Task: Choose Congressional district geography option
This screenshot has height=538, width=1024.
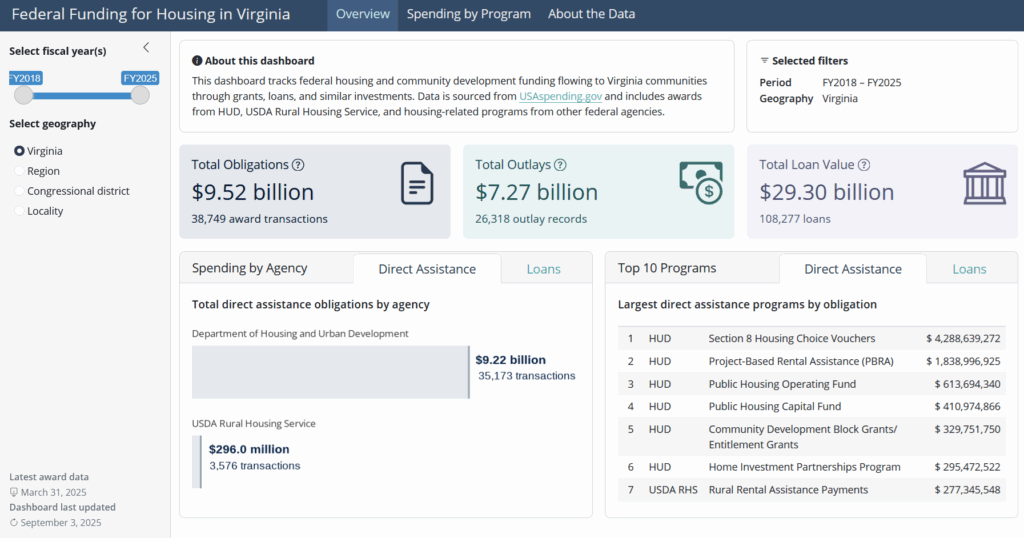Action: (x=19, y=191)
